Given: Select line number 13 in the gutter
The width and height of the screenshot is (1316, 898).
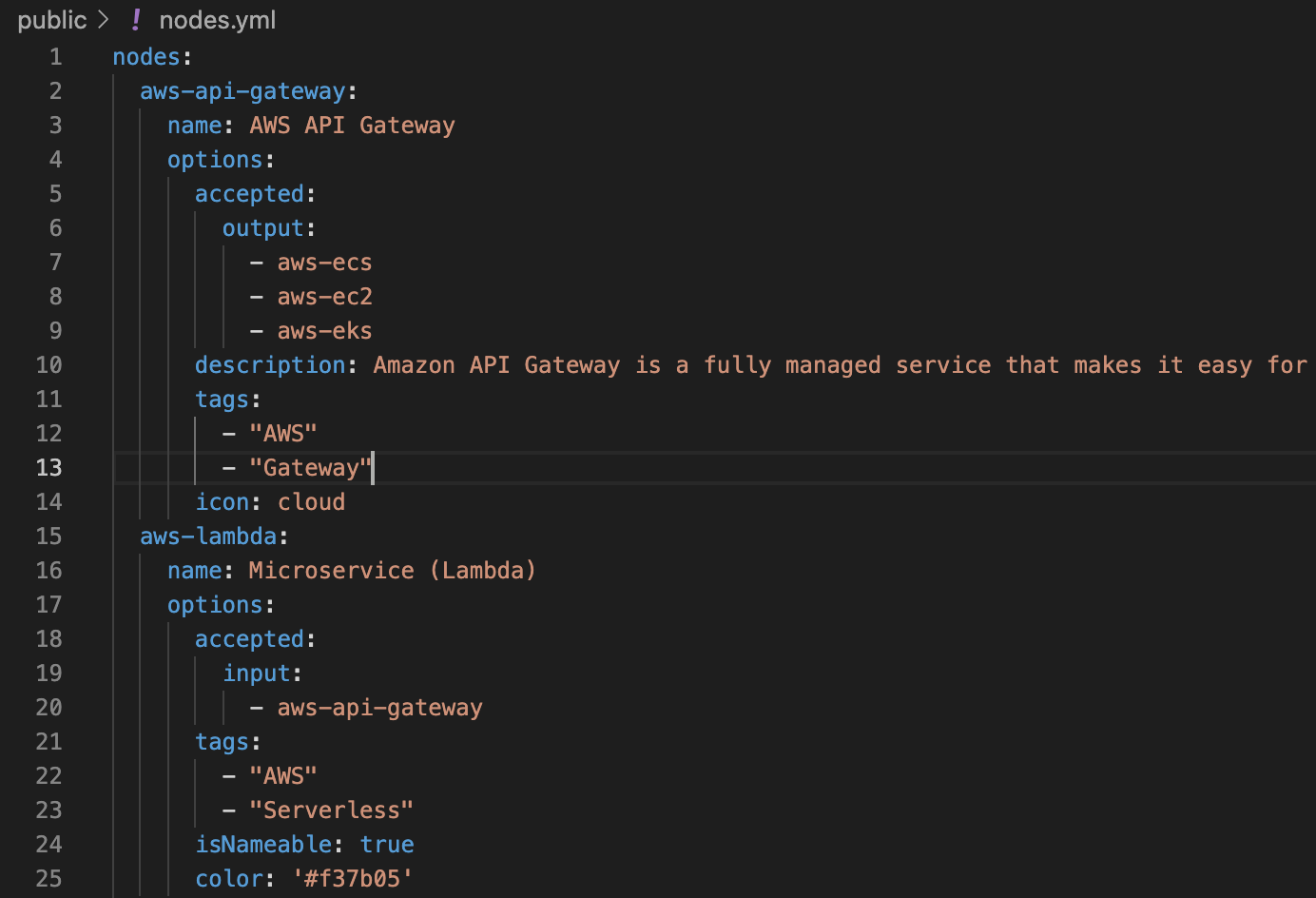Looking at the screenshot, I should (x=48, y=468).
